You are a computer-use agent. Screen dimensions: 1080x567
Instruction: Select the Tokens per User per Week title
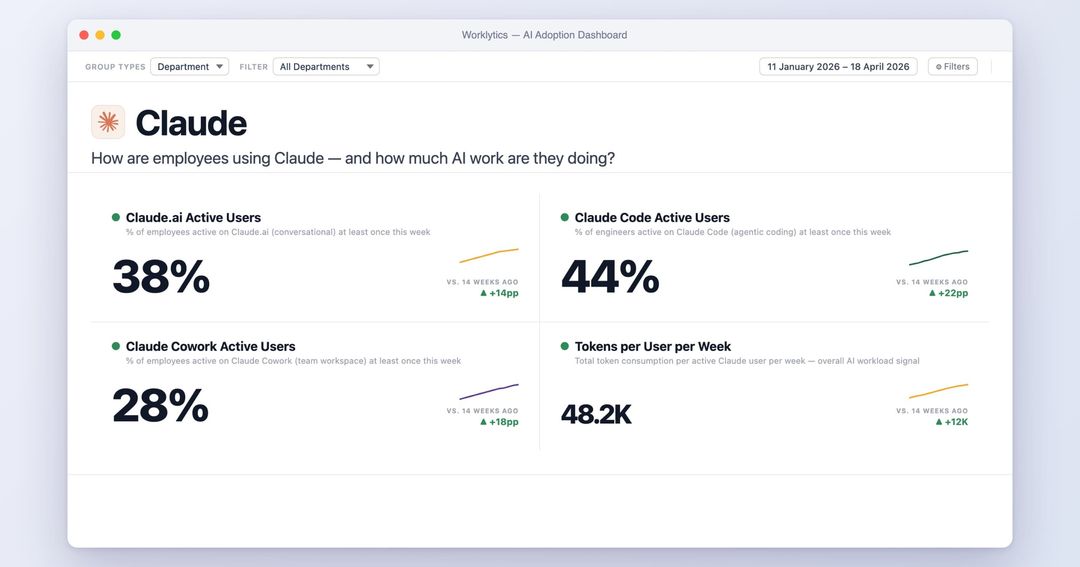pos(653,347)
